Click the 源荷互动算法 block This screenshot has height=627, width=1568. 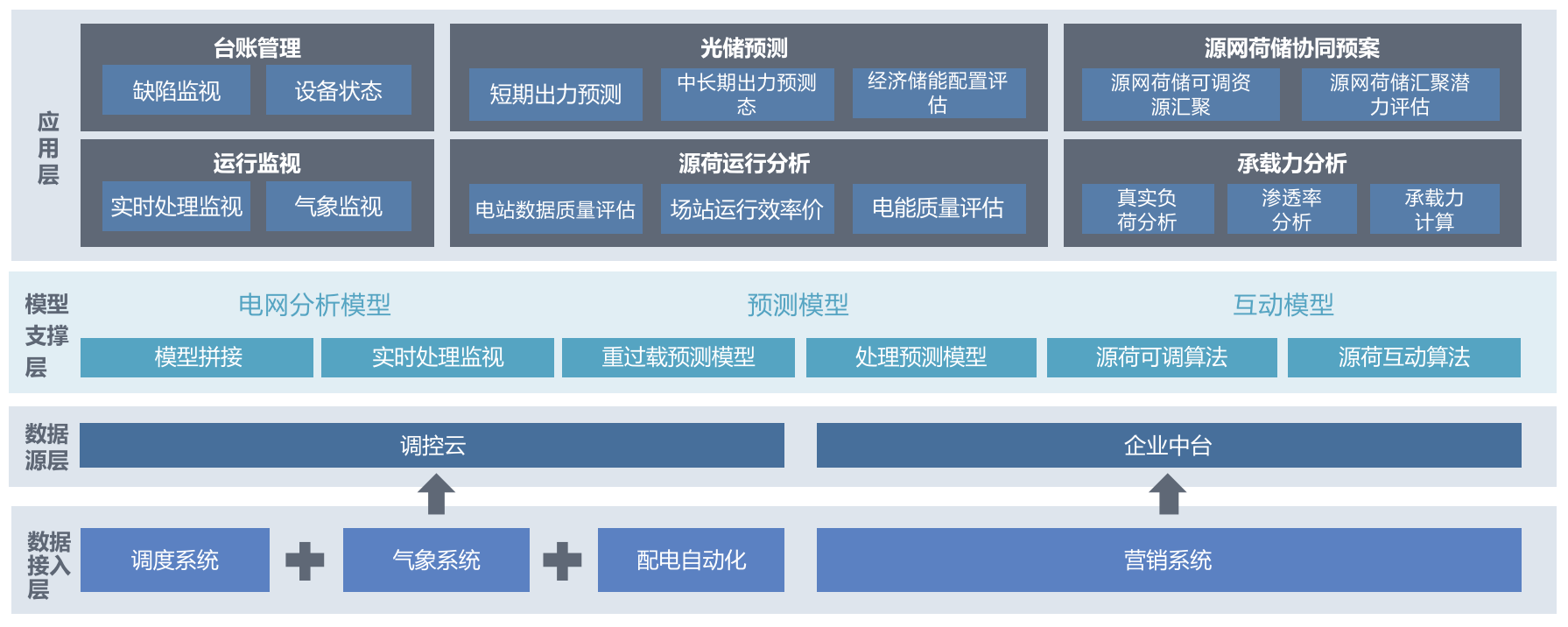pyautogui.click(x=1403, y=357)
